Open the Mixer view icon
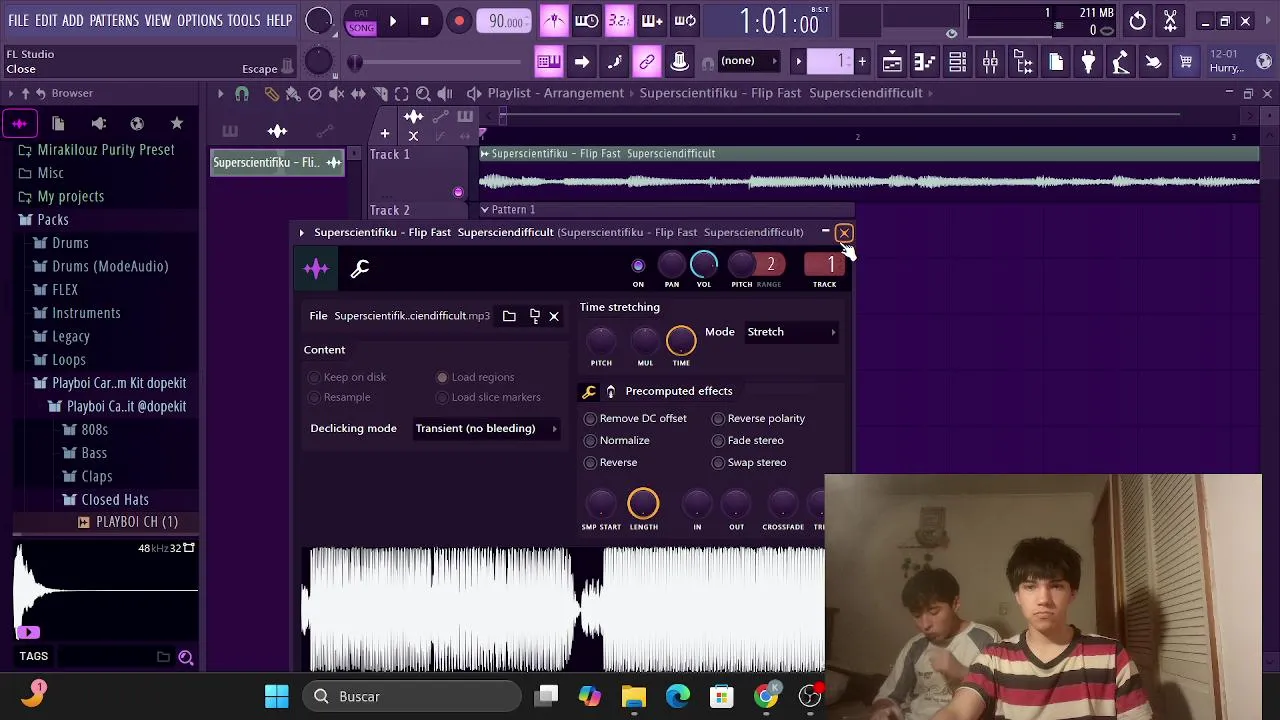Screen dimensions: 1280x720 991,62
